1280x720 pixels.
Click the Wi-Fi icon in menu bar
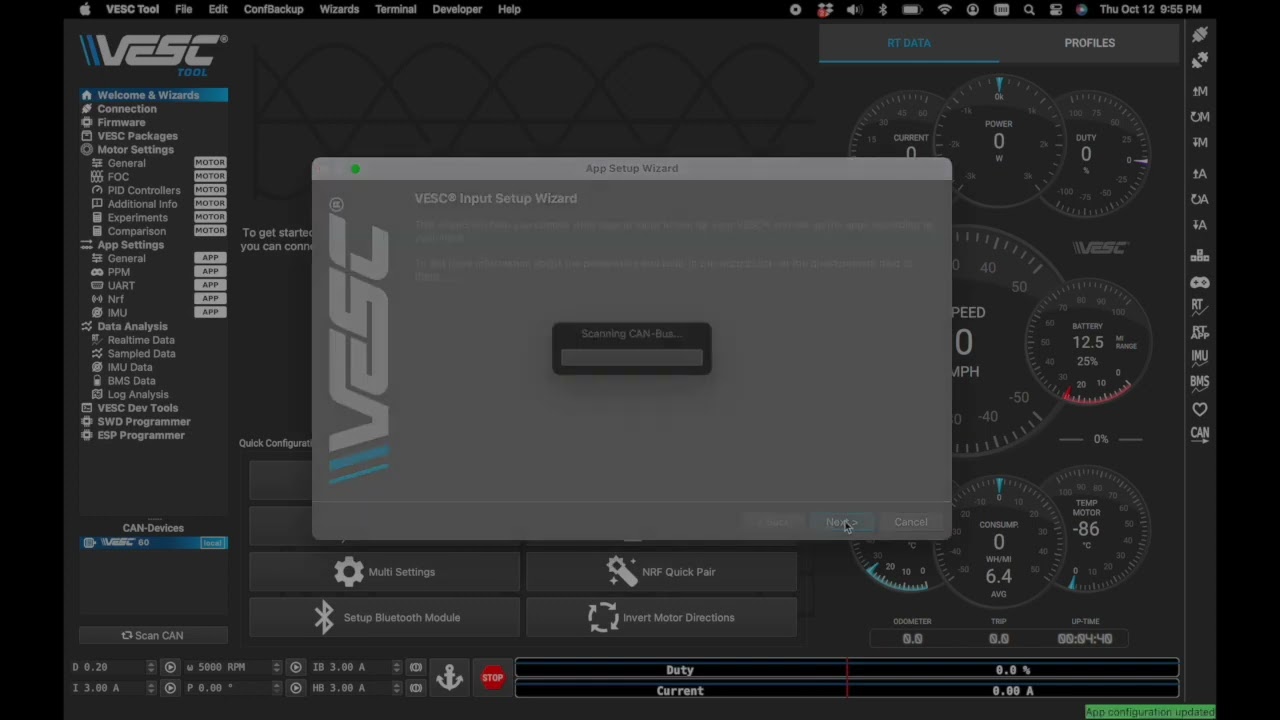click(944, 9)
